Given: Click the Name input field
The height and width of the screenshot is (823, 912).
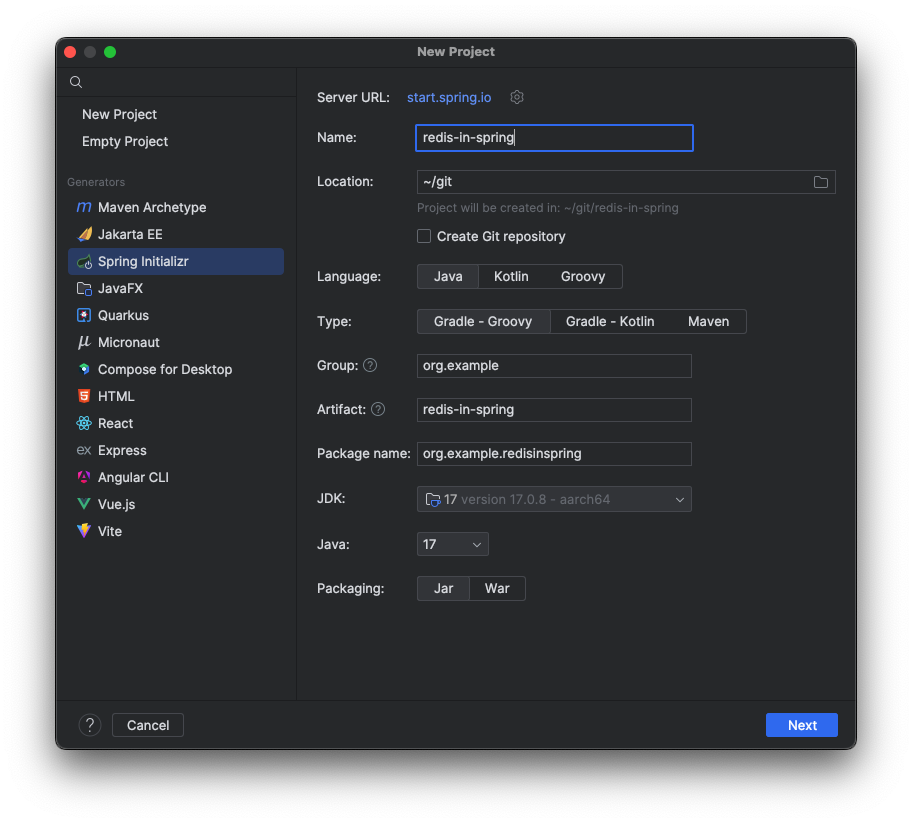Looking at the screenshot, I should tap(554, 138).
